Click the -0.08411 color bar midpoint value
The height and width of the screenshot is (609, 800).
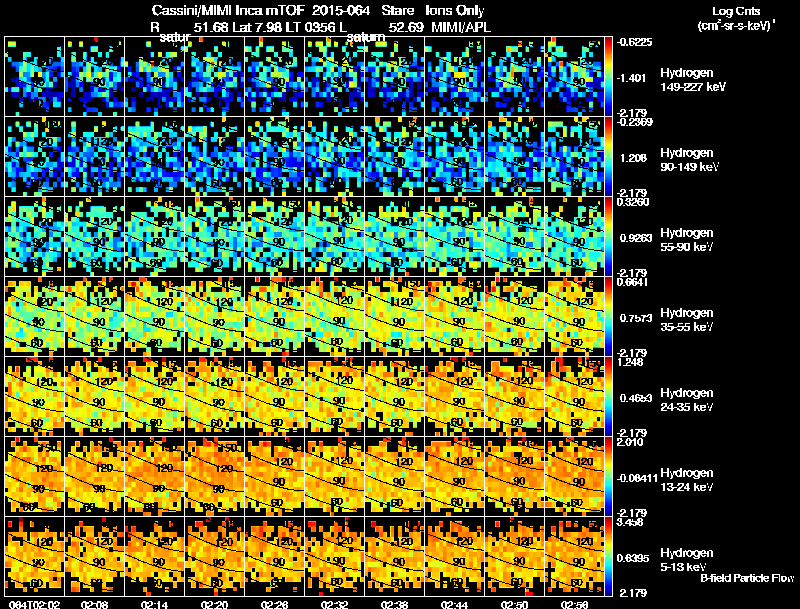point(637,478)
